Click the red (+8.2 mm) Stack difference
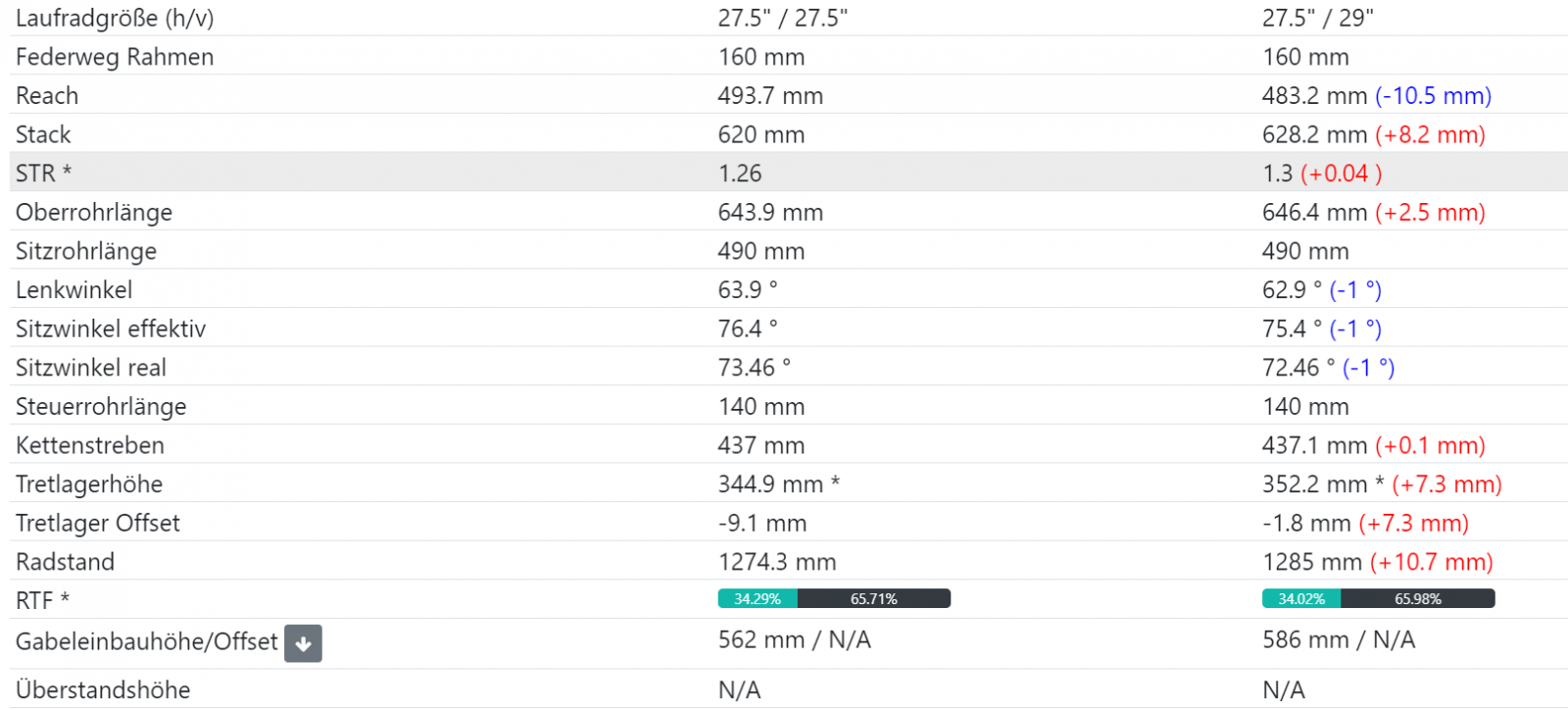The image size is (1568, 710). (x=1430, y=134)
